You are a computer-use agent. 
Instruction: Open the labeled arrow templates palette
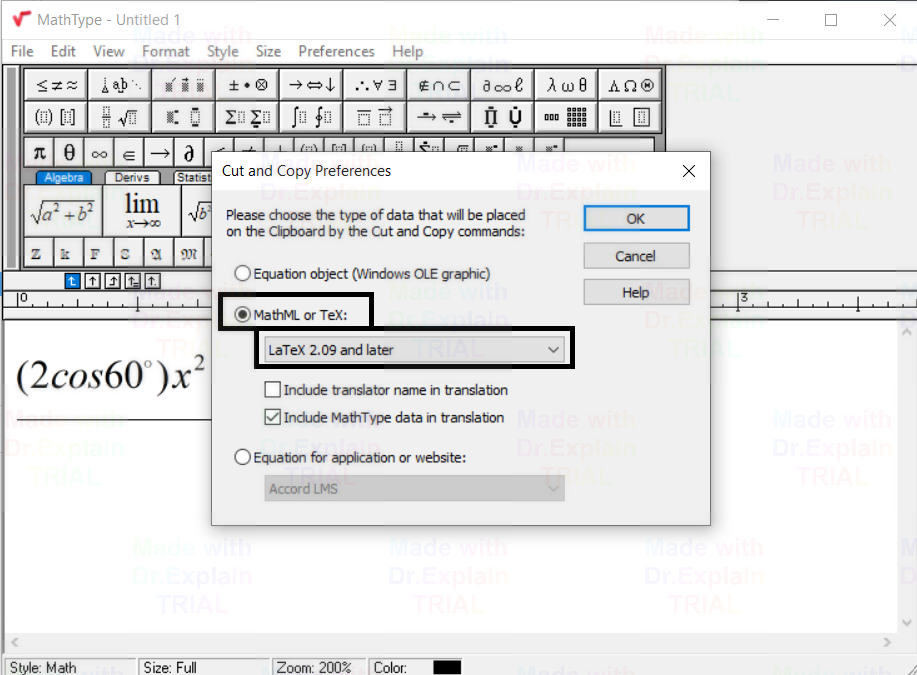(439, 118)
